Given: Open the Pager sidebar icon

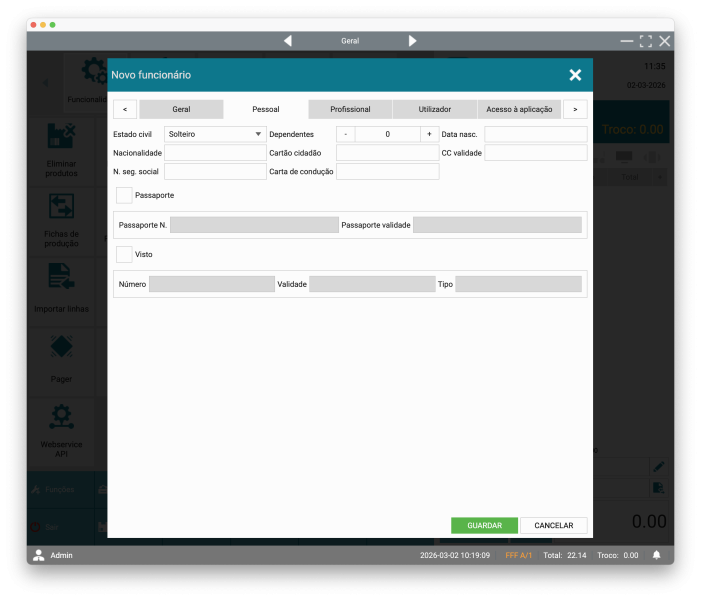Looking at the screenshot, I should [x=61, y=348].
